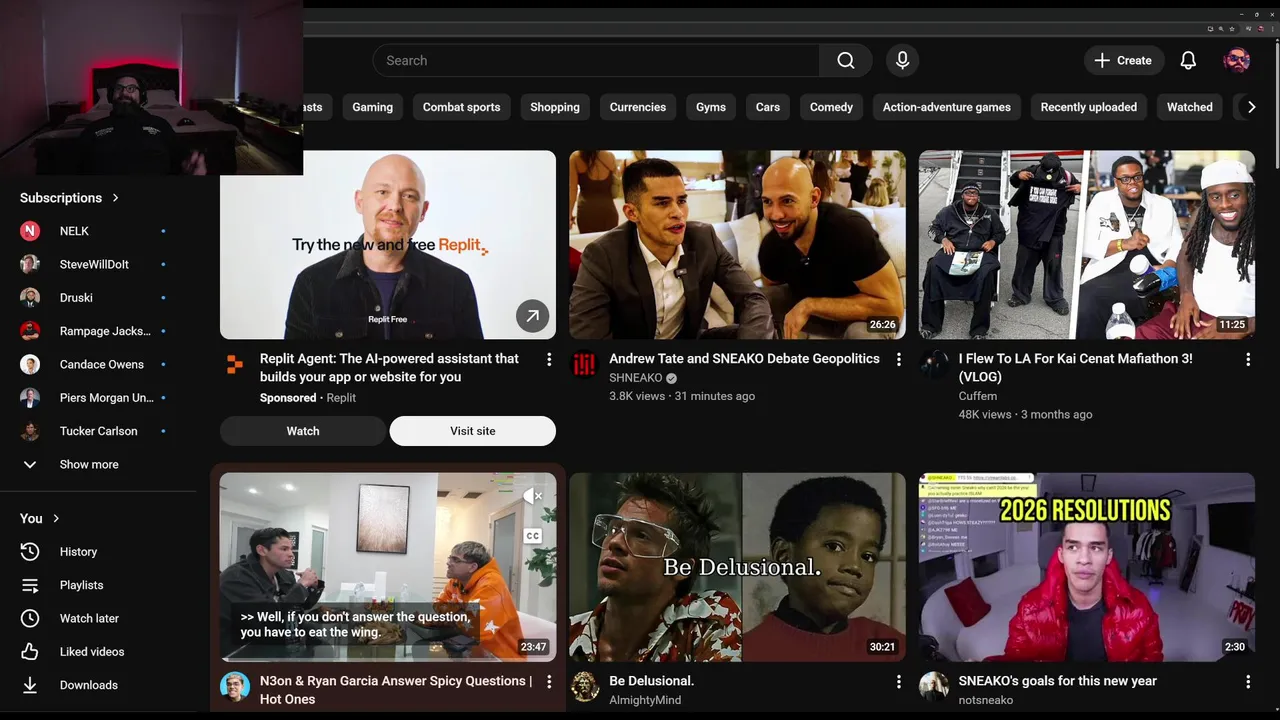The image size is (1280, 720).
Task: Focus the Search input field
Action: click(x=596, y=61)
